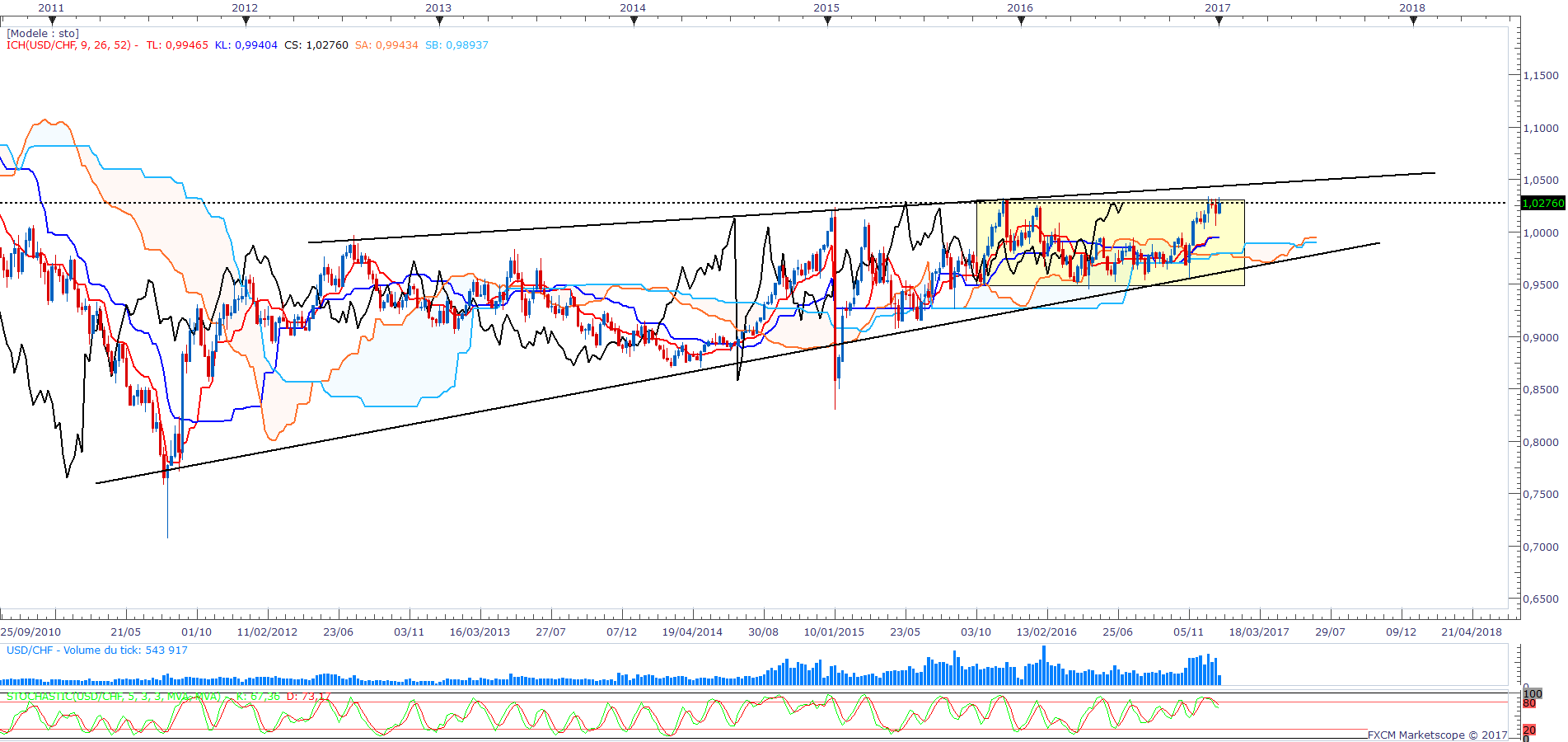Screen dimensions: 1568x742
Task: Select the STOCHASTIC(USD/CHF) indicator label
Action: pos(114,697)
